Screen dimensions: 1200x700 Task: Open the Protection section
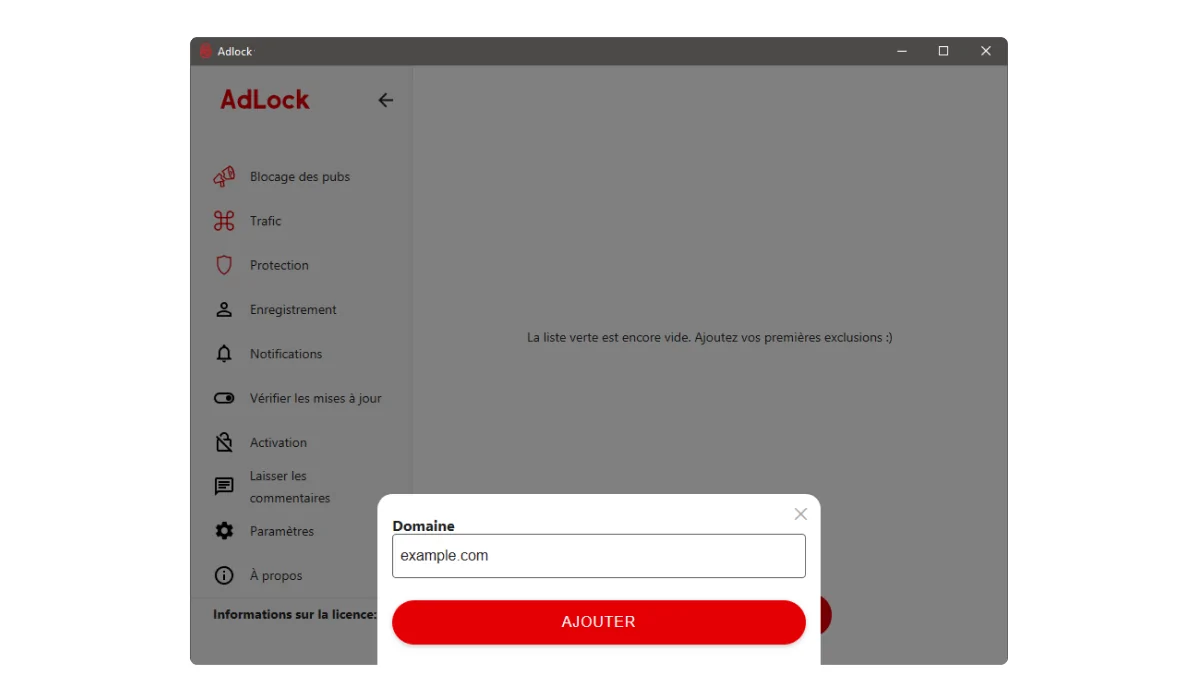[279, 265]
